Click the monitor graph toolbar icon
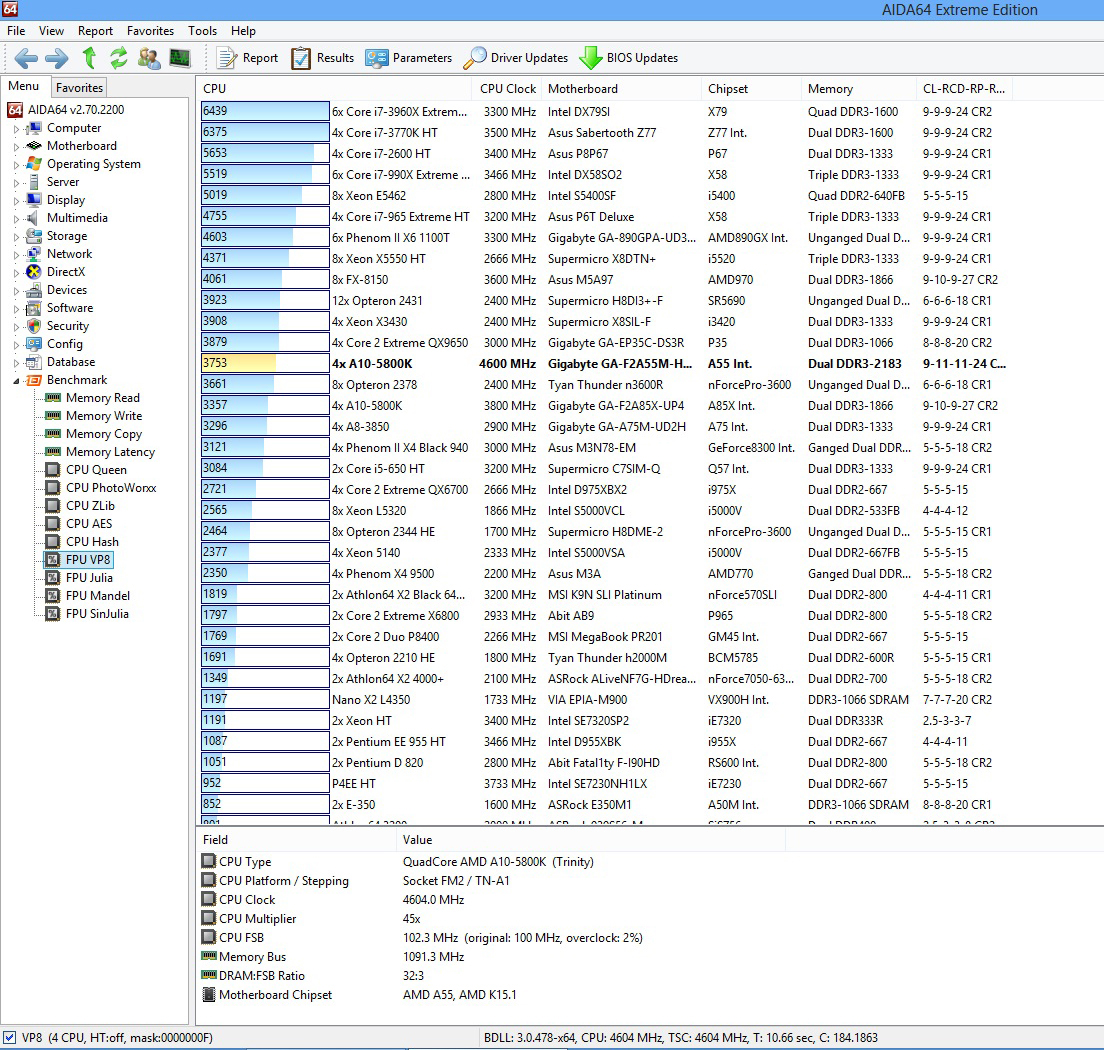1104x1050 pixels. [x=180, y=58]
